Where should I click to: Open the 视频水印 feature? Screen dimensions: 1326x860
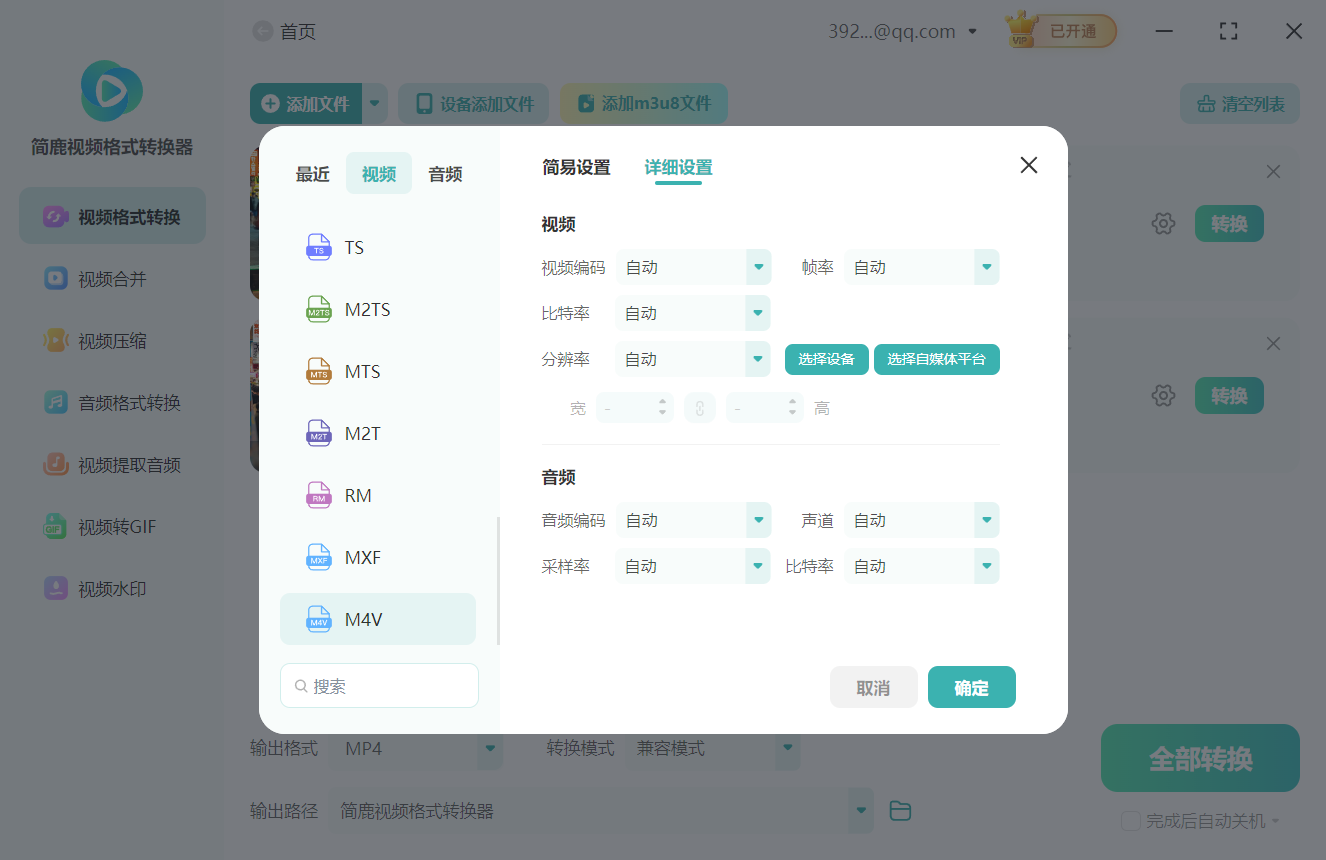111,588
